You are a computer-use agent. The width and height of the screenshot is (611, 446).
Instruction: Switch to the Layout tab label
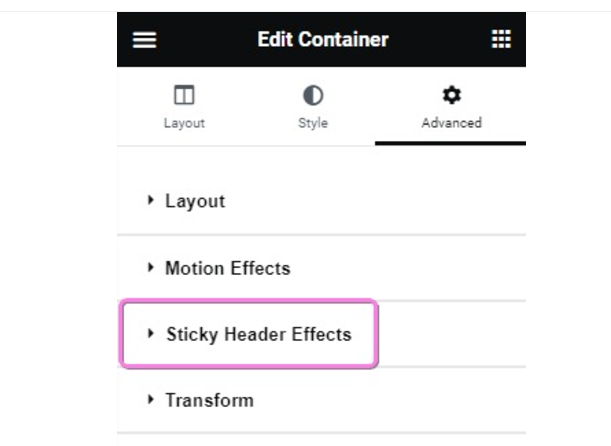pyautogui.click(x=184, y=123)
